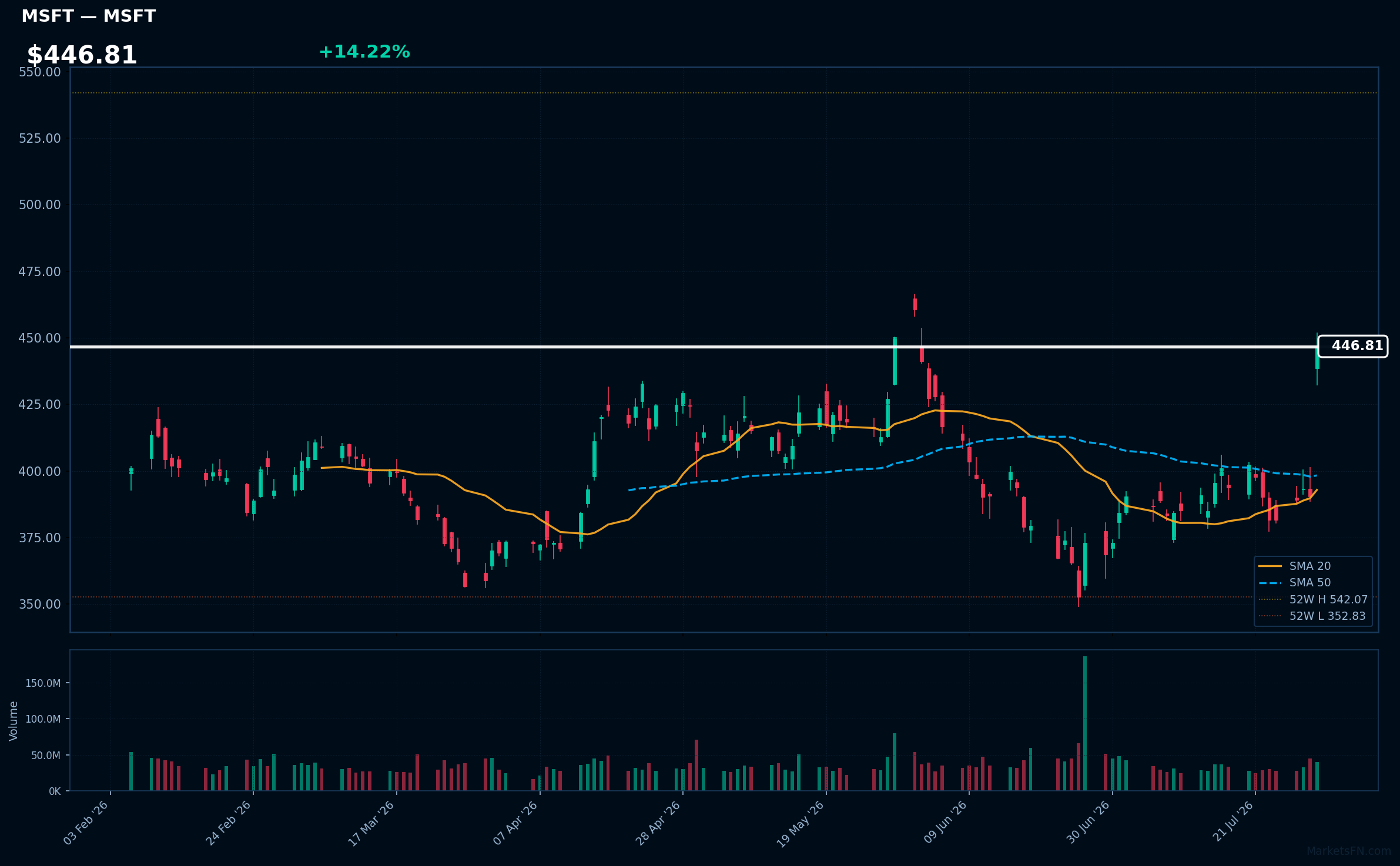Click the Volume axis title
1400x866 pixels.
point(14,721)
